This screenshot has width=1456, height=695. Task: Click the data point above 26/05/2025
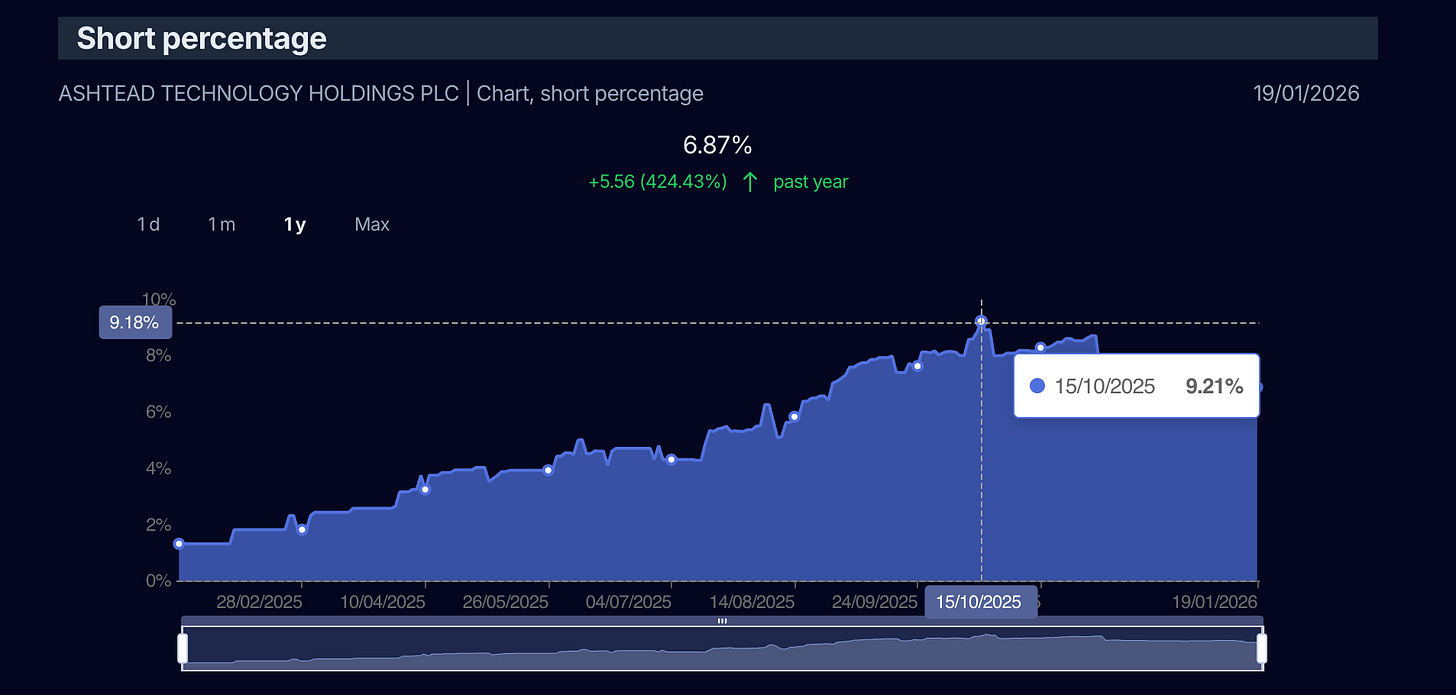[x=548, y=470]
